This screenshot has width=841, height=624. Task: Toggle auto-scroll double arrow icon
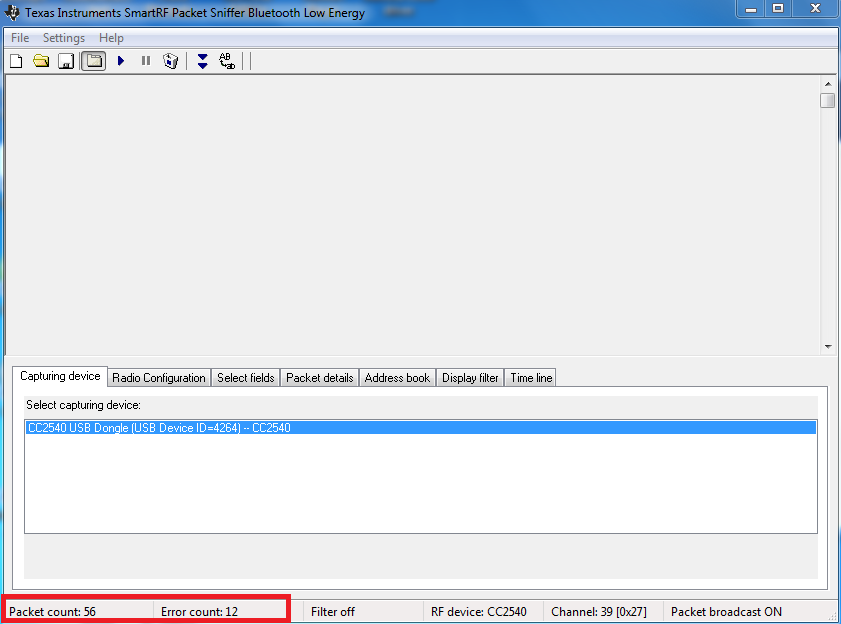(x=202, y=61)
